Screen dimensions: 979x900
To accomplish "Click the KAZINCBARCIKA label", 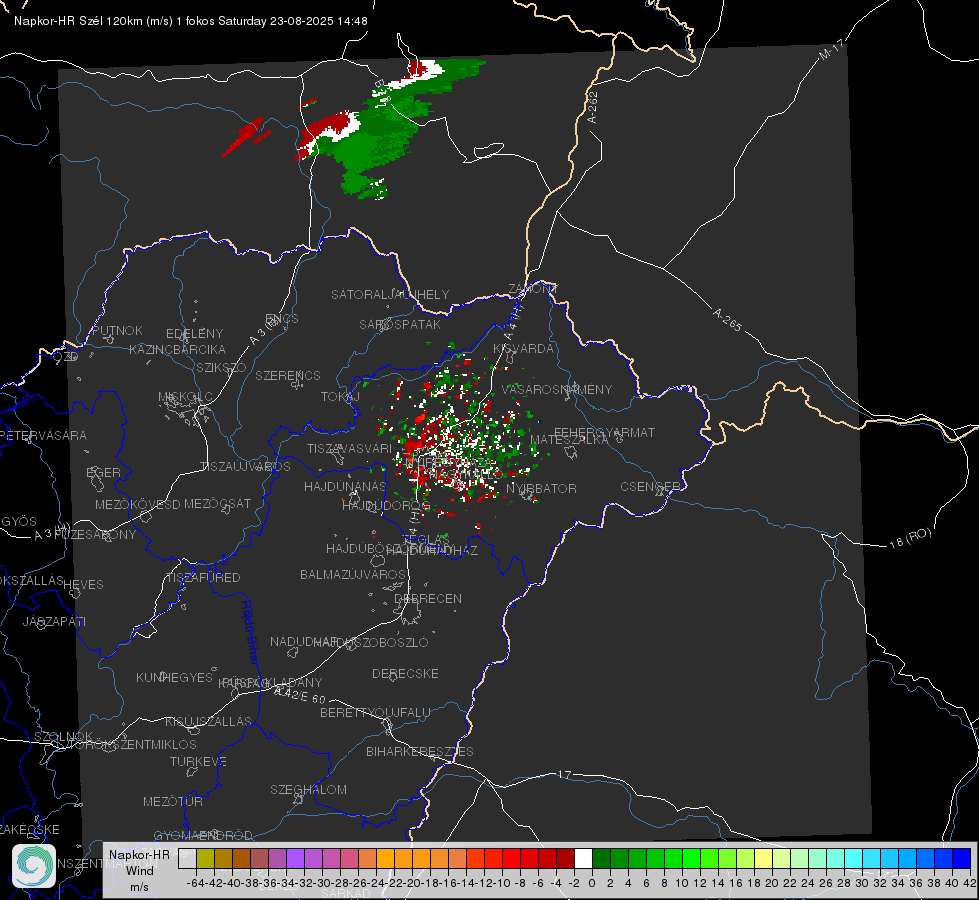I will coord(177,350).
